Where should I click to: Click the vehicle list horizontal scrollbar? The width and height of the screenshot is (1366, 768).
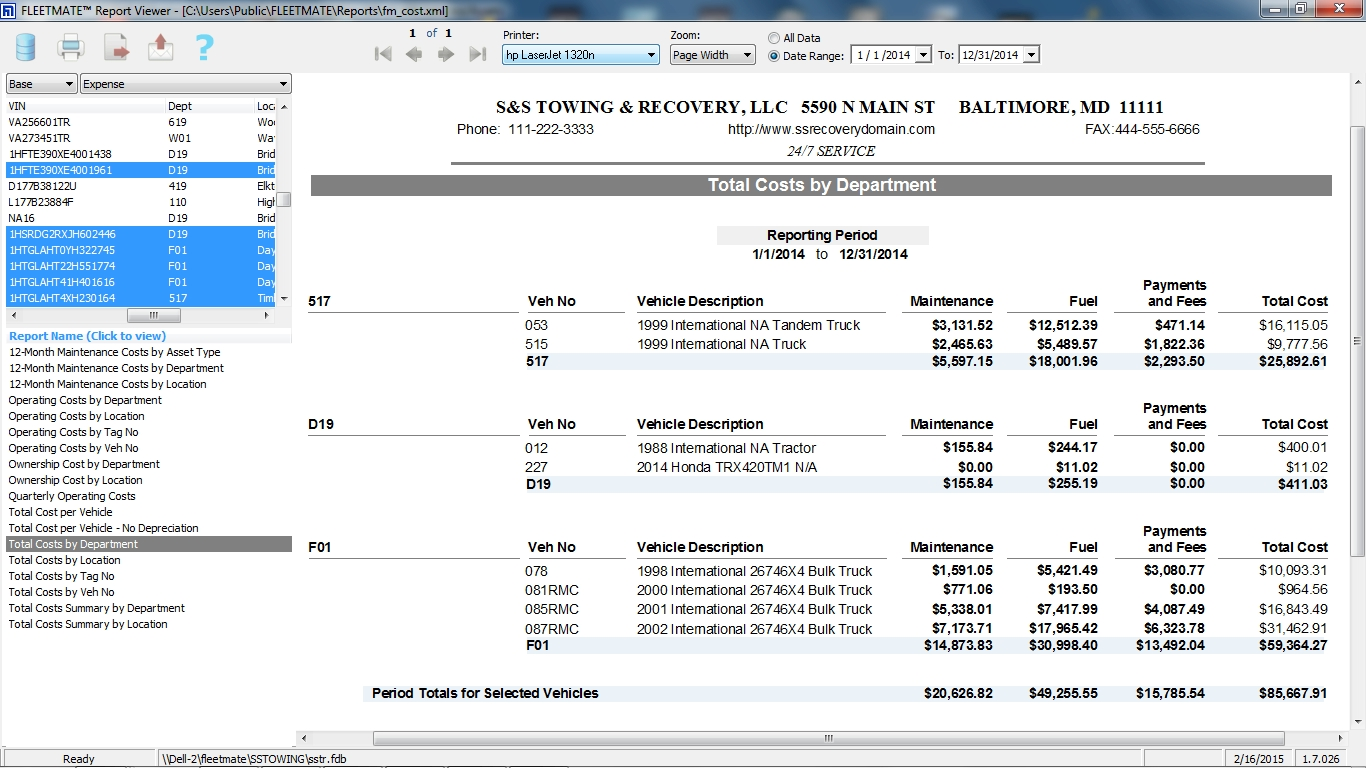153,314
